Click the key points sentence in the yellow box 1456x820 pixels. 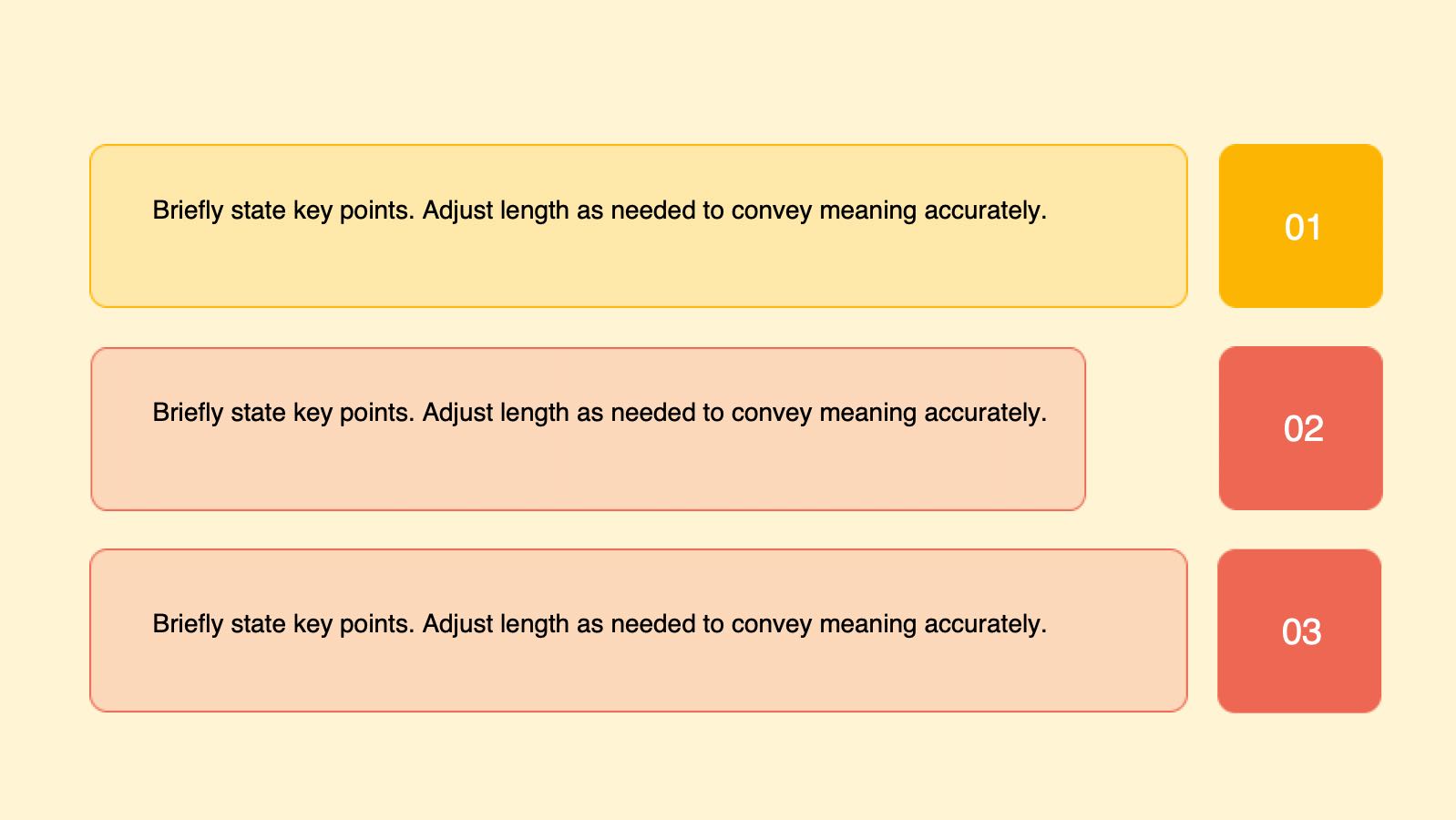pos(599,210)
